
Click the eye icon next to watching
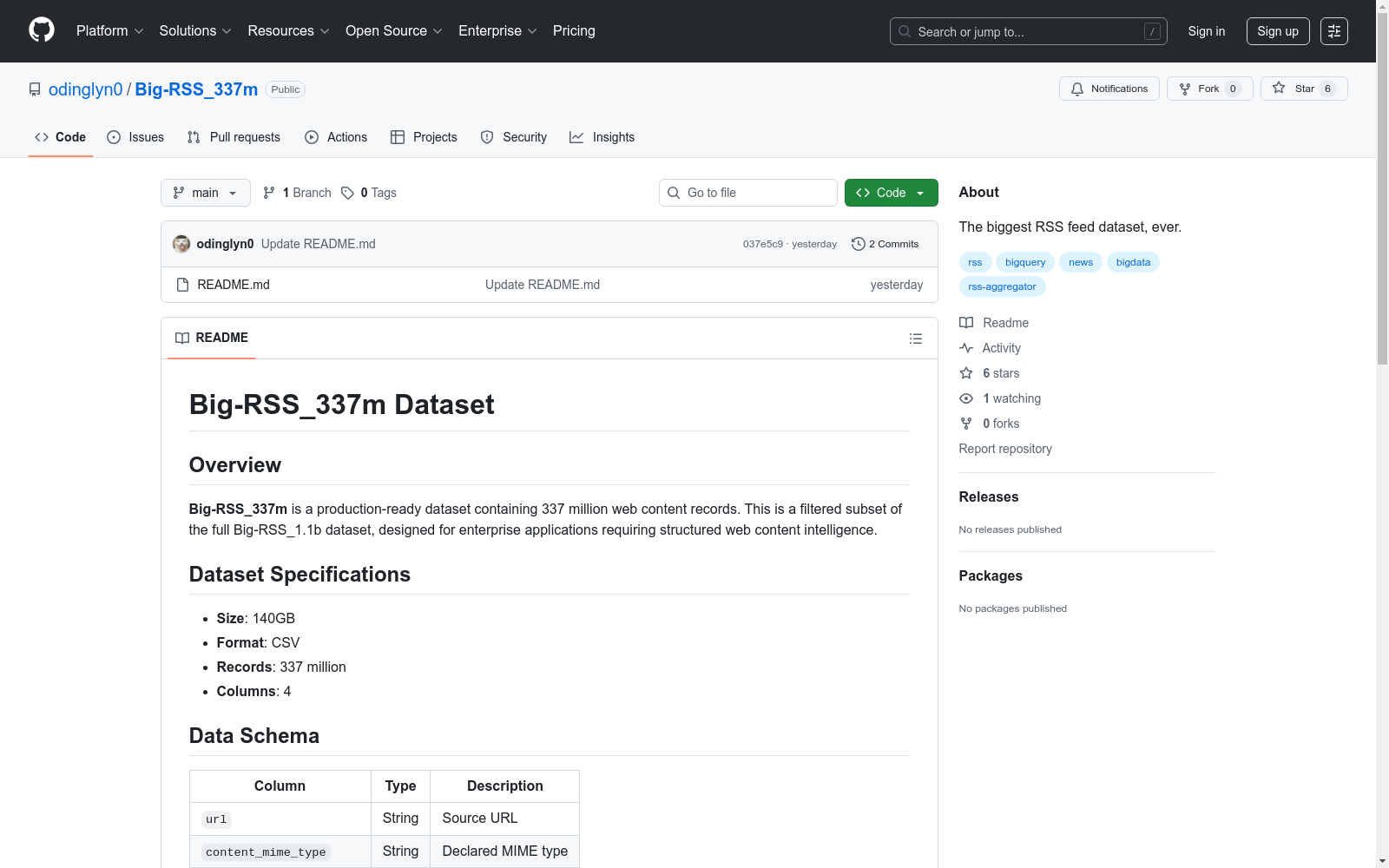(x=966, y=398)
